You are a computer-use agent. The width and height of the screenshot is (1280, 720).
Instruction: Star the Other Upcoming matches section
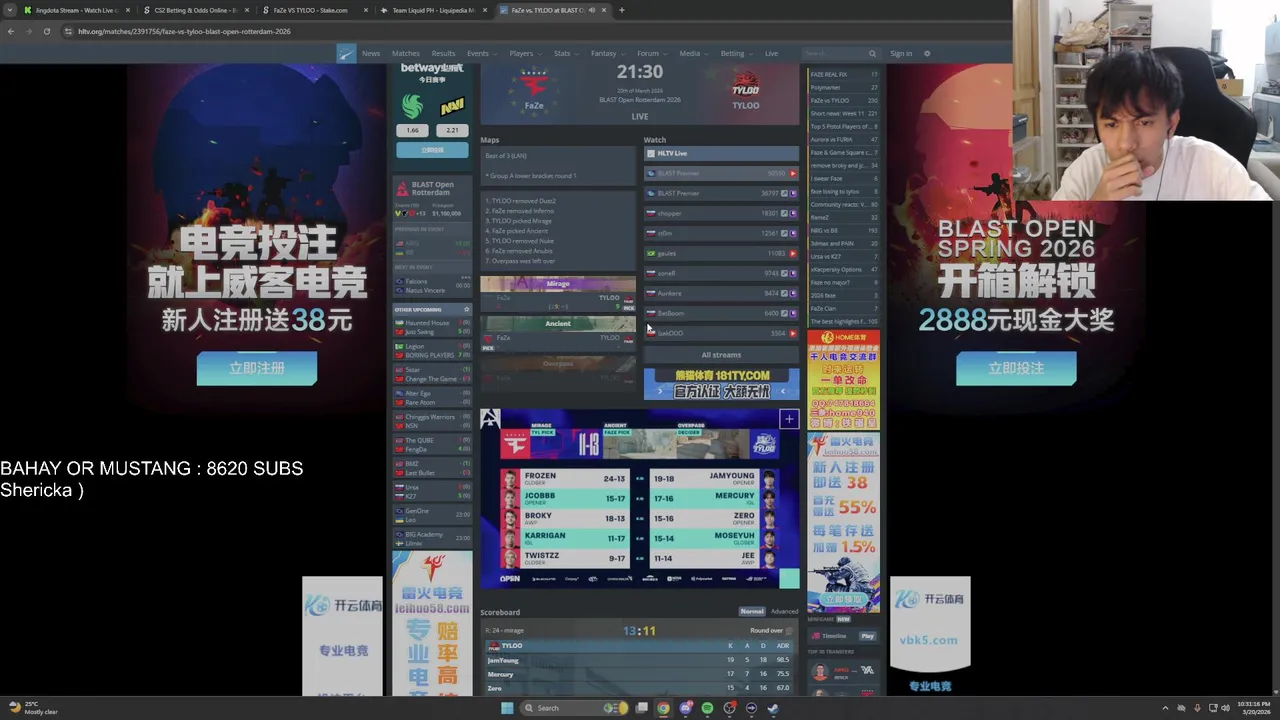click(466, 309)
